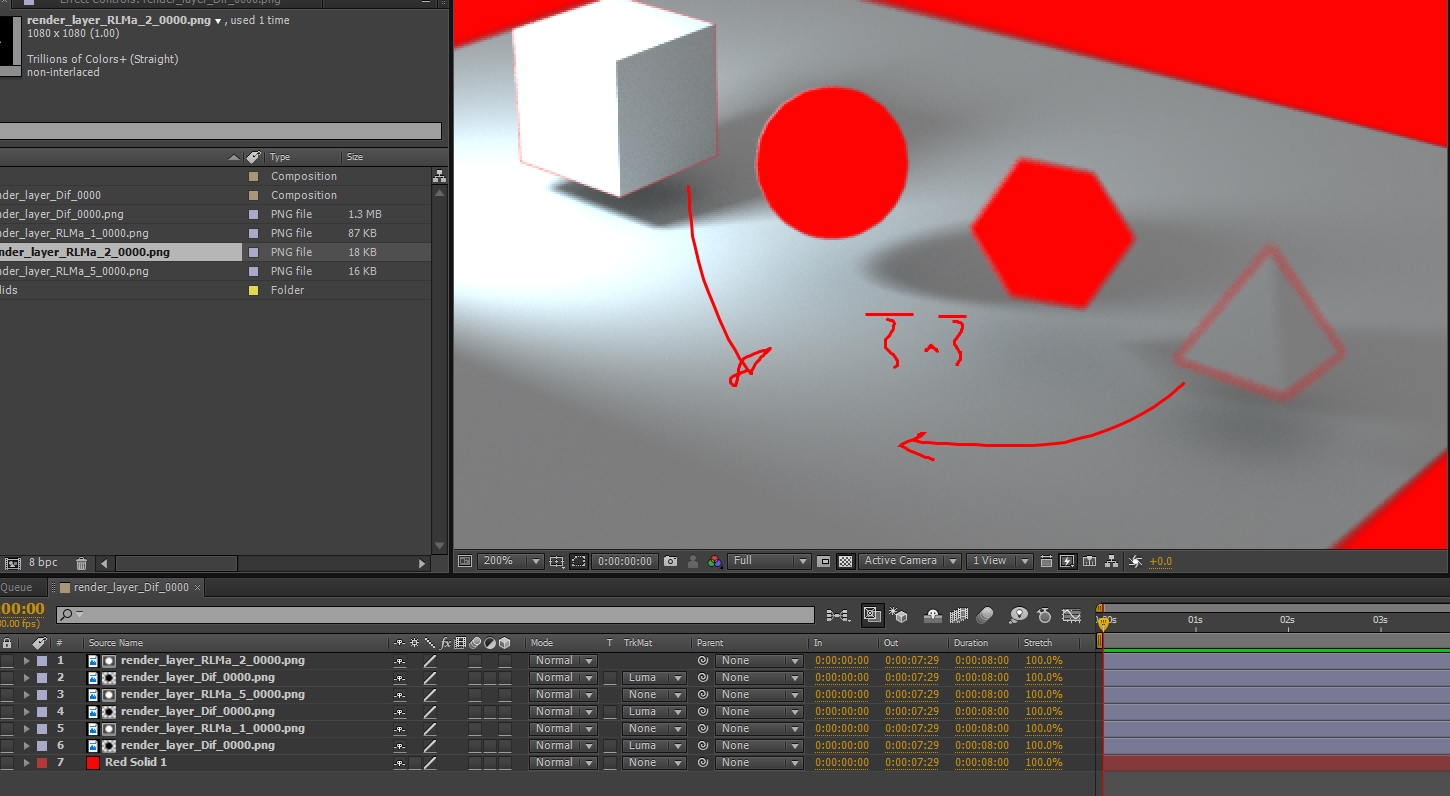Click the Mode column header in timeline
This screenshot has height=796, width=1450.
[x=541, y=643]
